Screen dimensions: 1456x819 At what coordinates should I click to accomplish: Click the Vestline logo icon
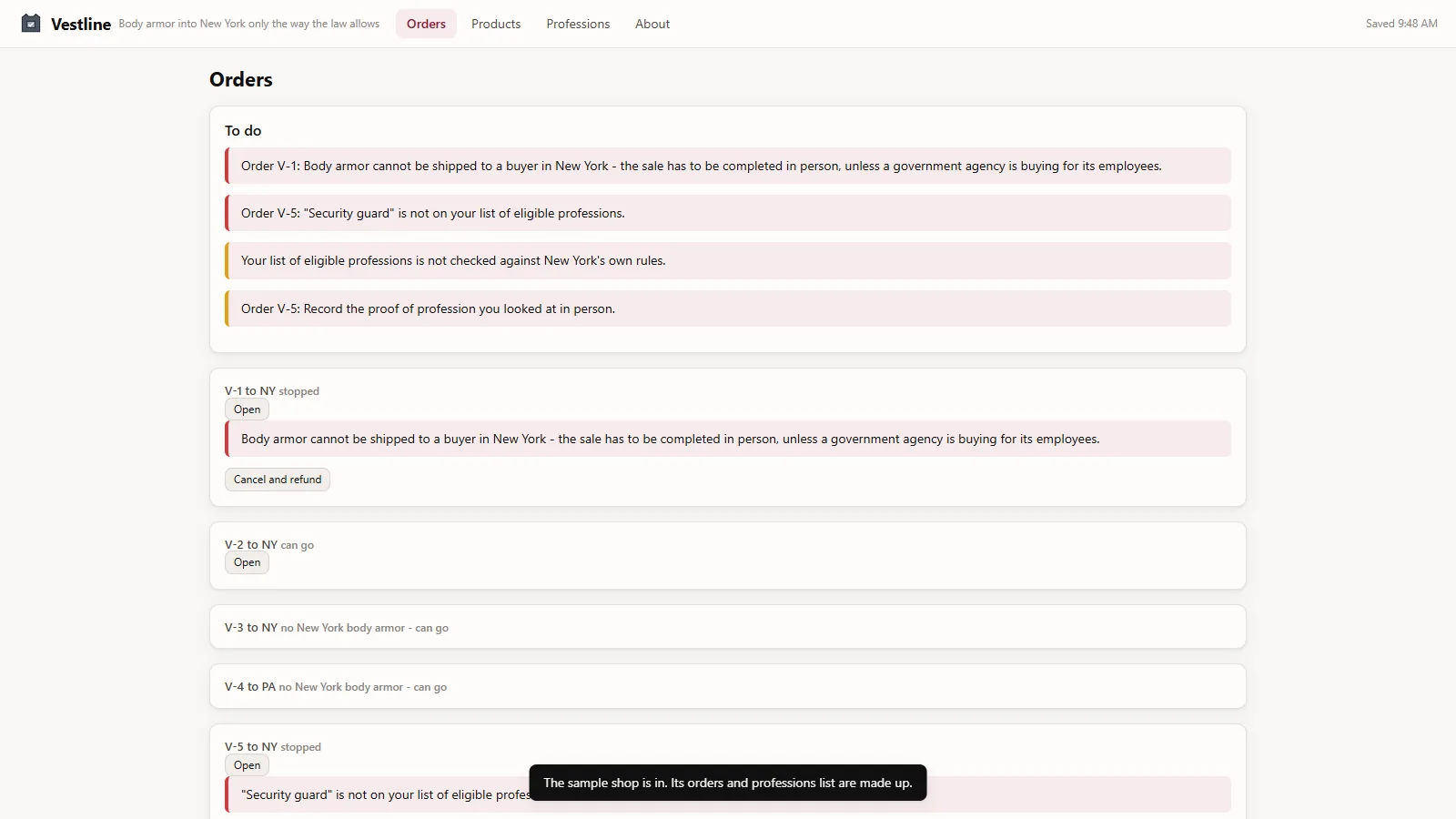coord(31,24)
